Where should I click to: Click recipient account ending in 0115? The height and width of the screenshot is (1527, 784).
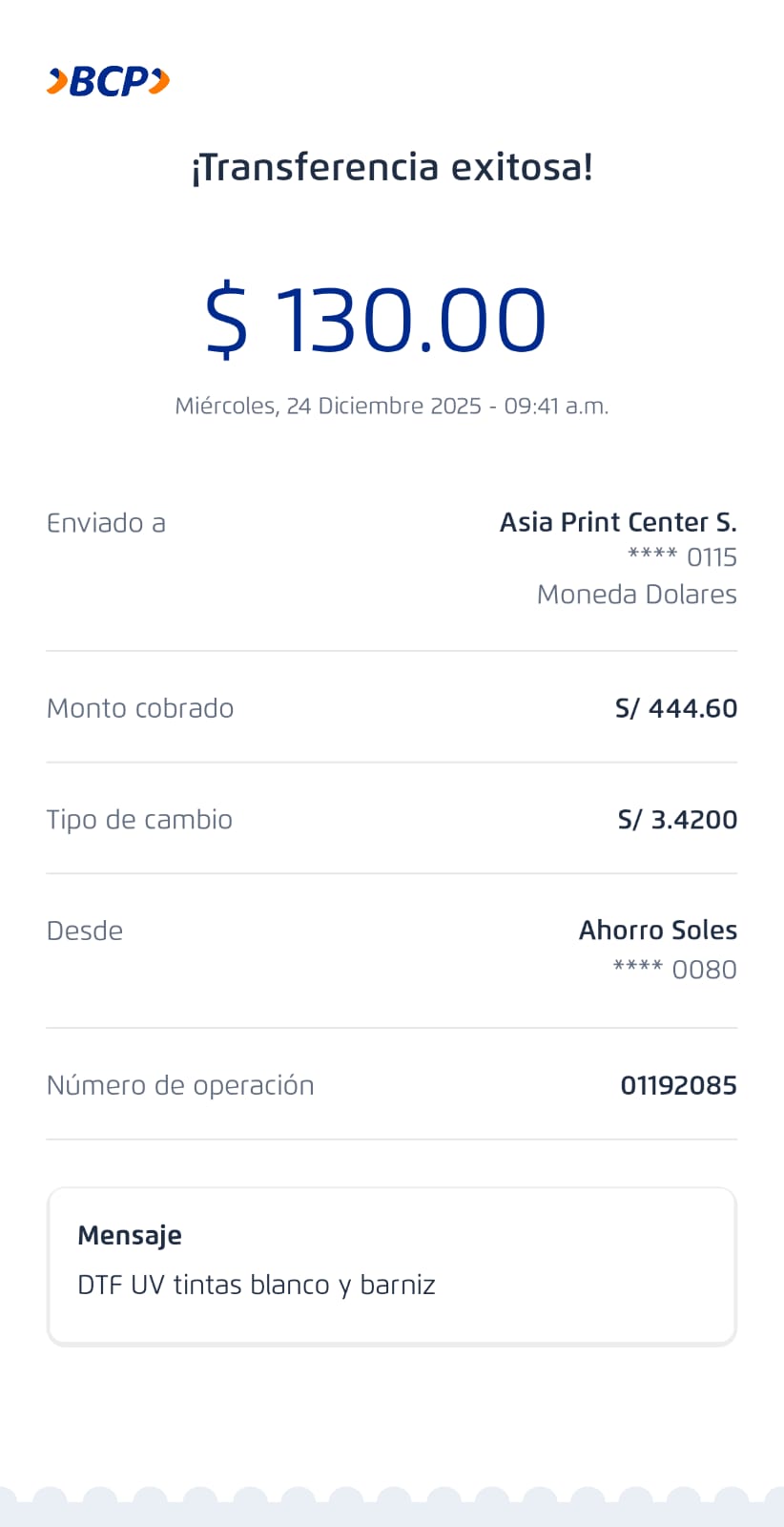pos(682,557)
